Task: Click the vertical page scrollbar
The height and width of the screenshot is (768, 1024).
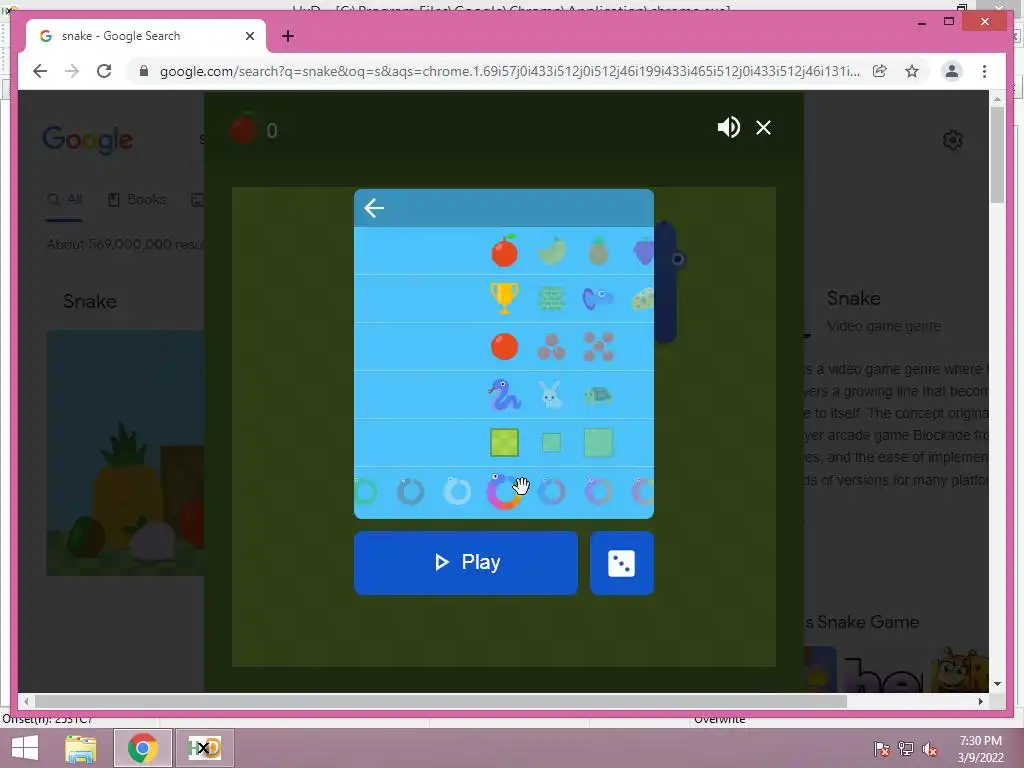Action: click(x=997, y=157)
